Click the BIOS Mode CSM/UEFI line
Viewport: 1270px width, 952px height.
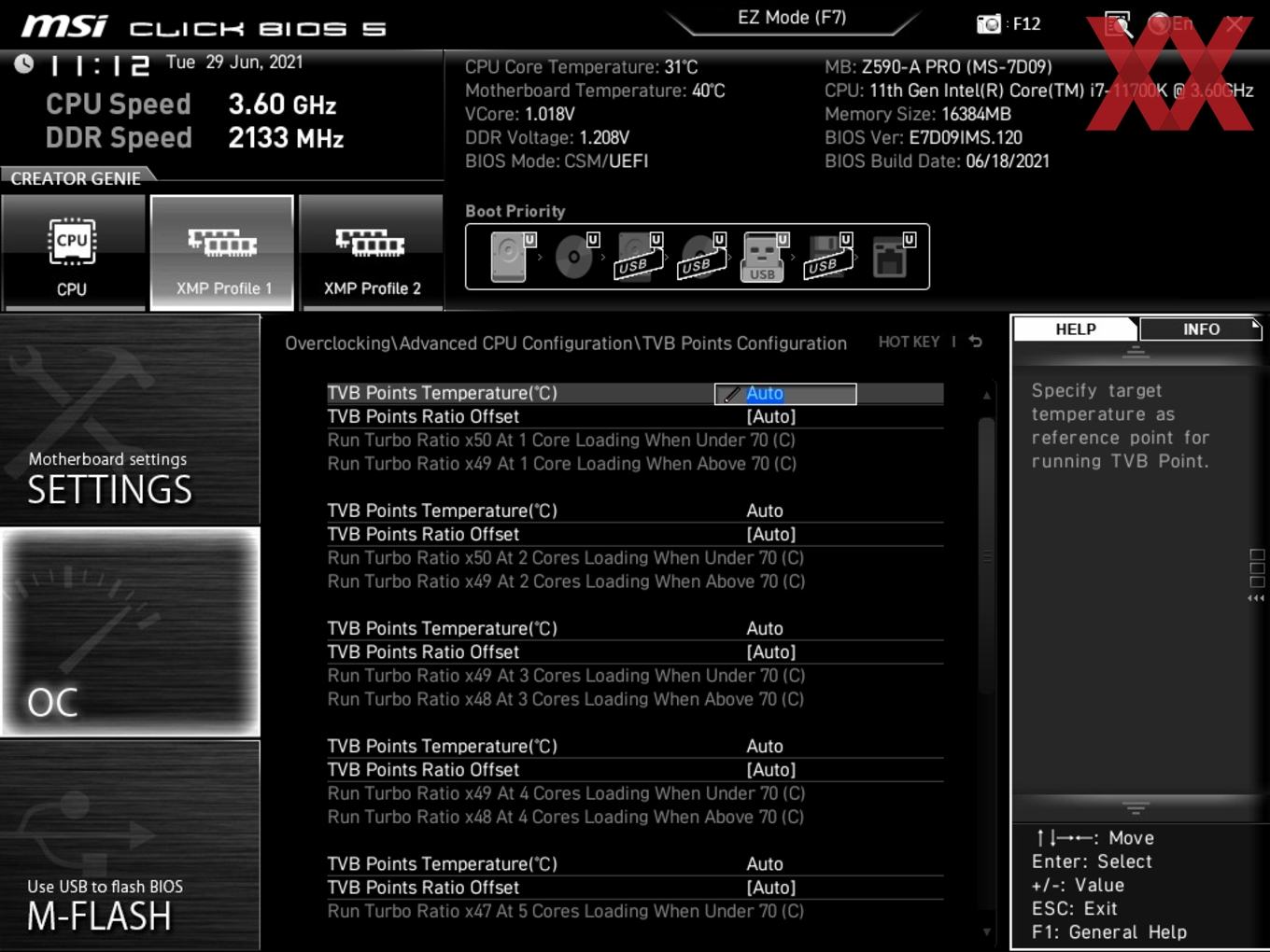click(x=557, y=161)
